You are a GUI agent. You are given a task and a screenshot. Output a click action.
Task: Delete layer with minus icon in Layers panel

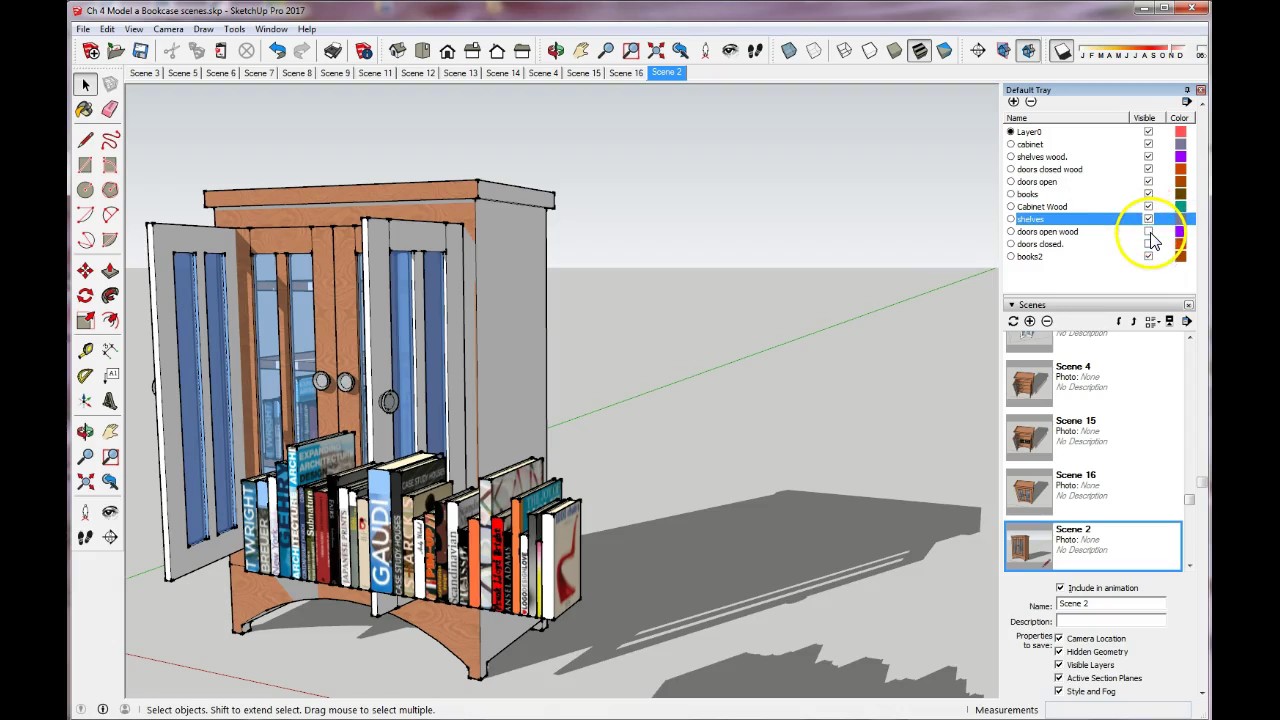tap(1031, 102)
